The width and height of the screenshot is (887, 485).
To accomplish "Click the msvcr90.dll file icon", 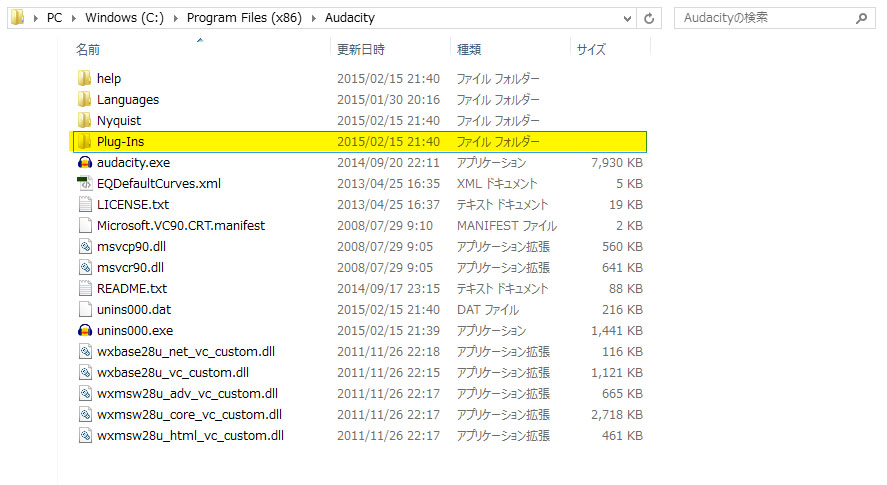I will 85,267.
